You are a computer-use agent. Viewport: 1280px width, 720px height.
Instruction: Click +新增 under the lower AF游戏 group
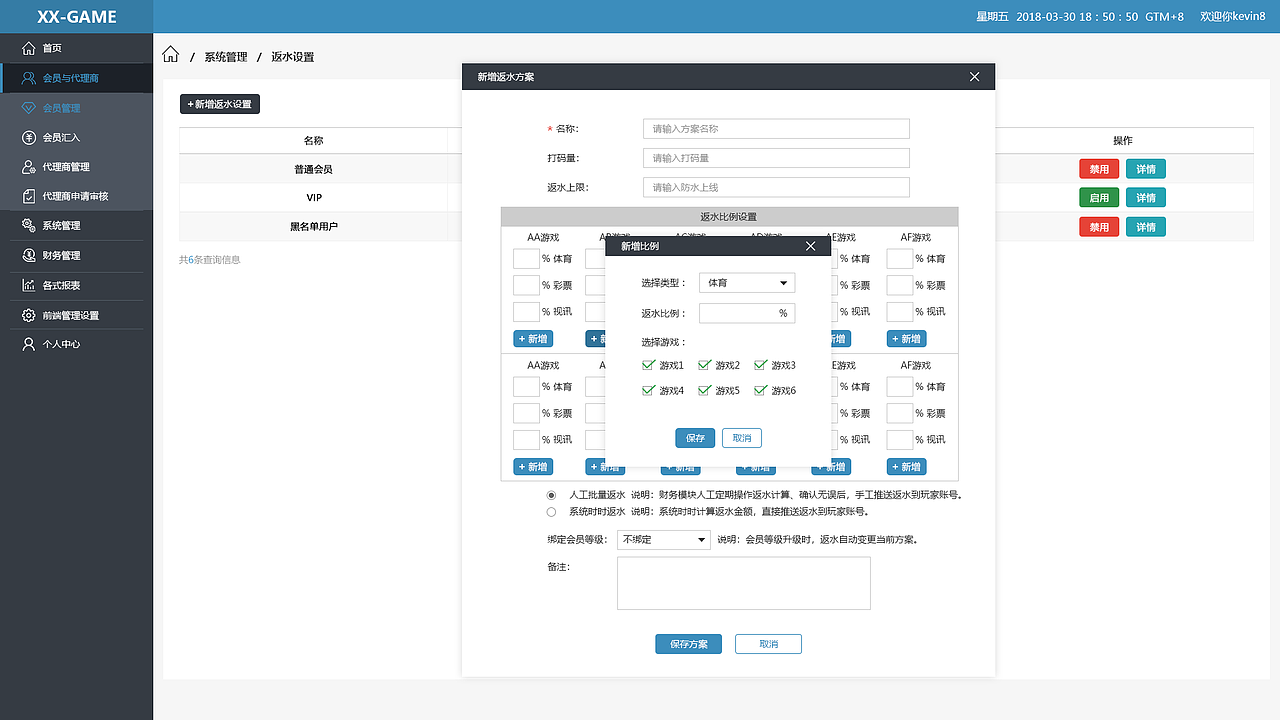906,467
